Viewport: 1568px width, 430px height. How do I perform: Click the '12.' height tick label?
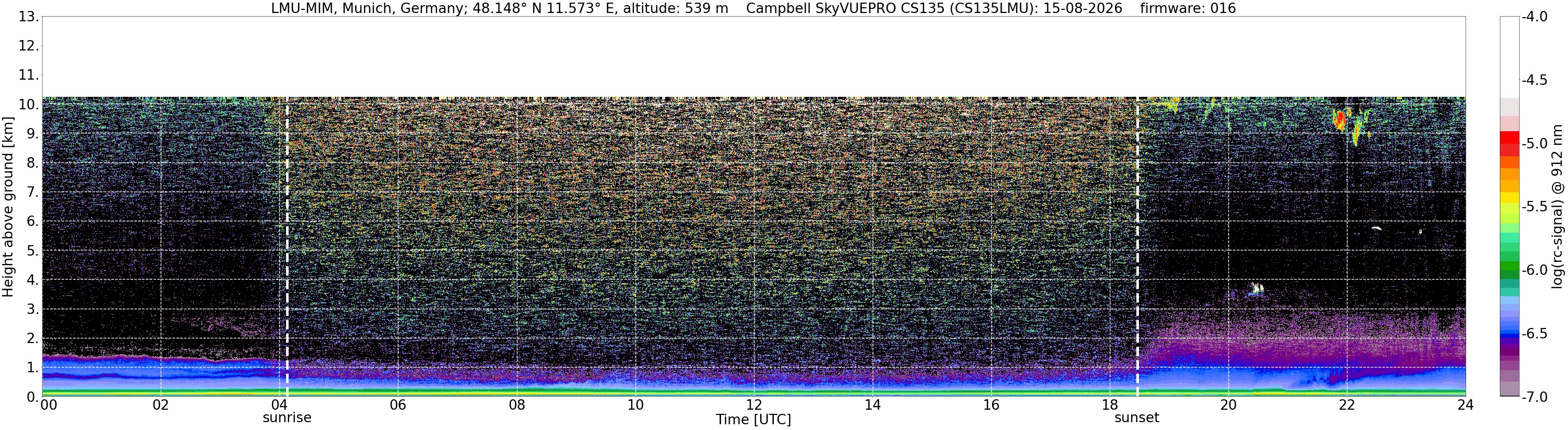coord(29,46)
